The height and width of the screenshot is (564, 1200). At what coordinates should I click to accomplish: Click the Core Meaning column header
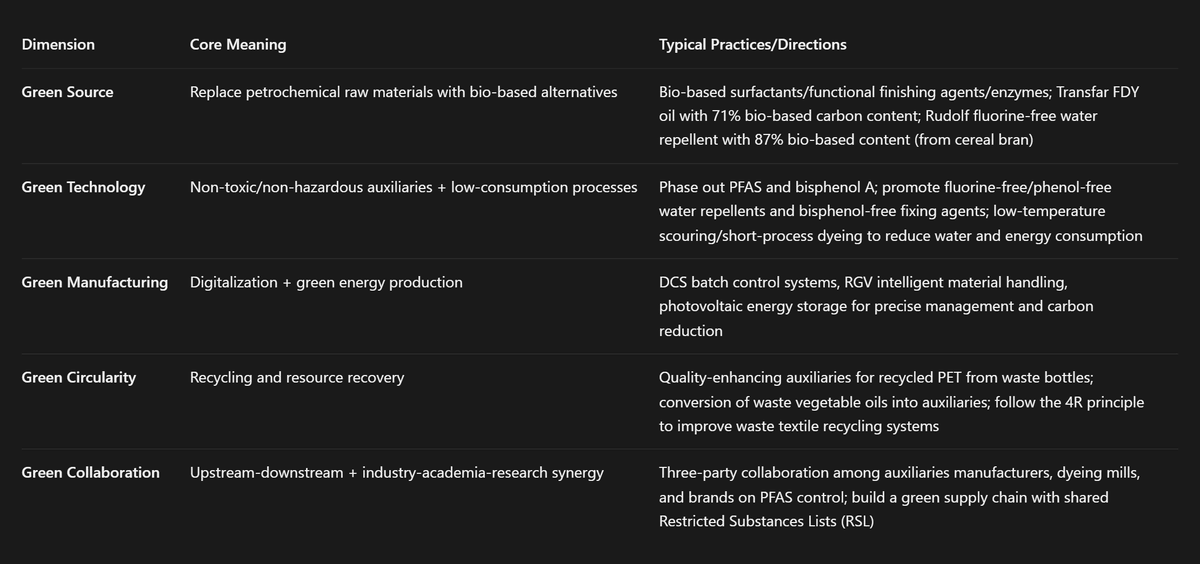238,44
